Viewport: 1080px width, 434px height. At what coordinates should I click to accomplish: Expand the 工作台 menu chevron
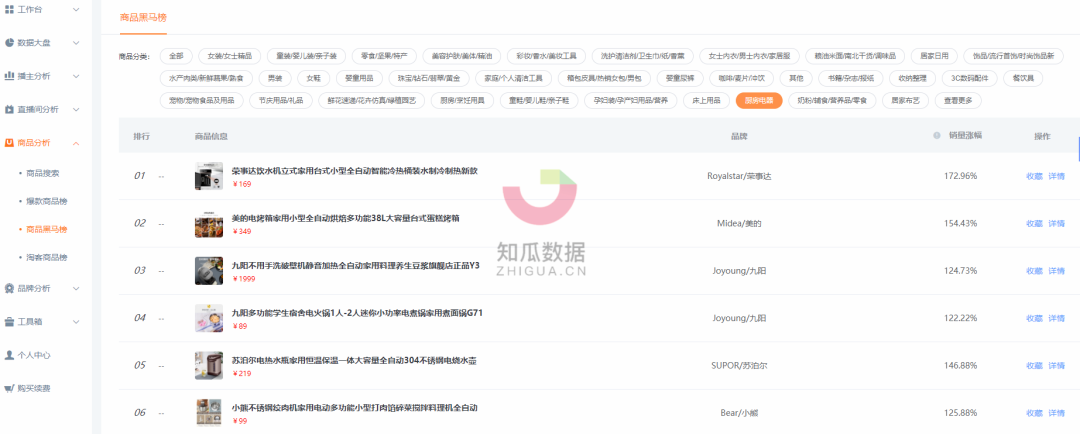76,10
